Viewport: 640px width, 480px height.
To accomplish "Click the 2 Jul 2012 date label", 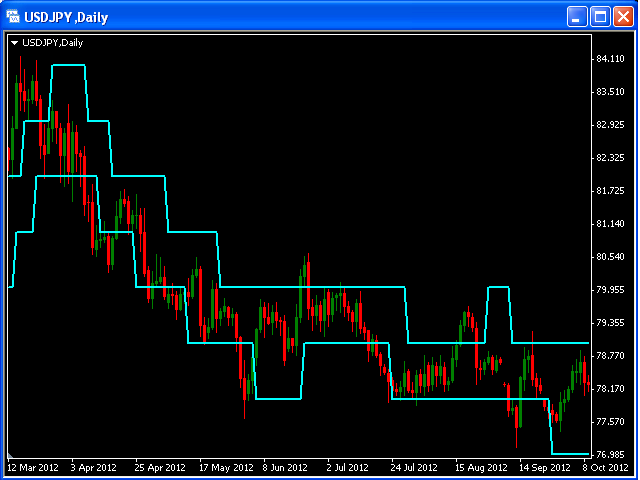I will (347, 468).
